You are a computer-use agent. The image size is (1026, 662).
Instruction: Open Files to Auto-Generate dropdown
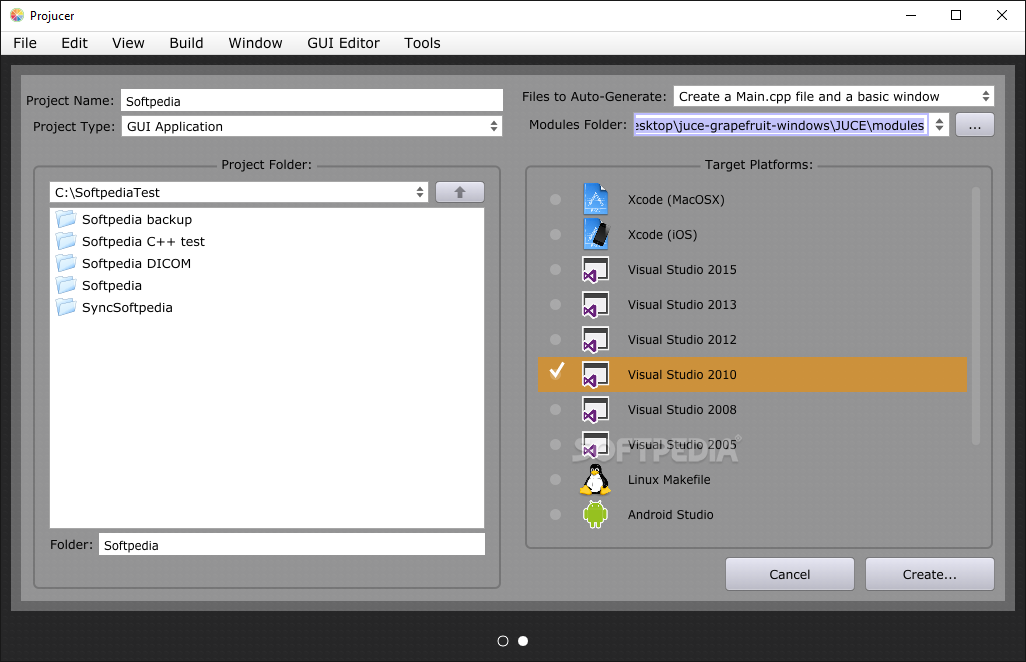coord(834,96)
